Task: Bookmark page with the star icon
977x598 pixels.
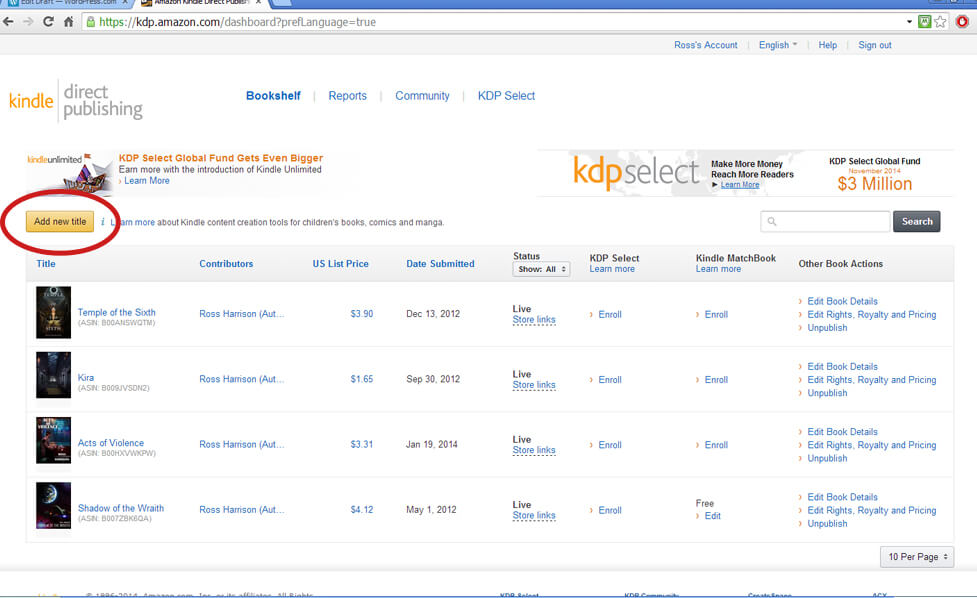Action: point(940,22)
